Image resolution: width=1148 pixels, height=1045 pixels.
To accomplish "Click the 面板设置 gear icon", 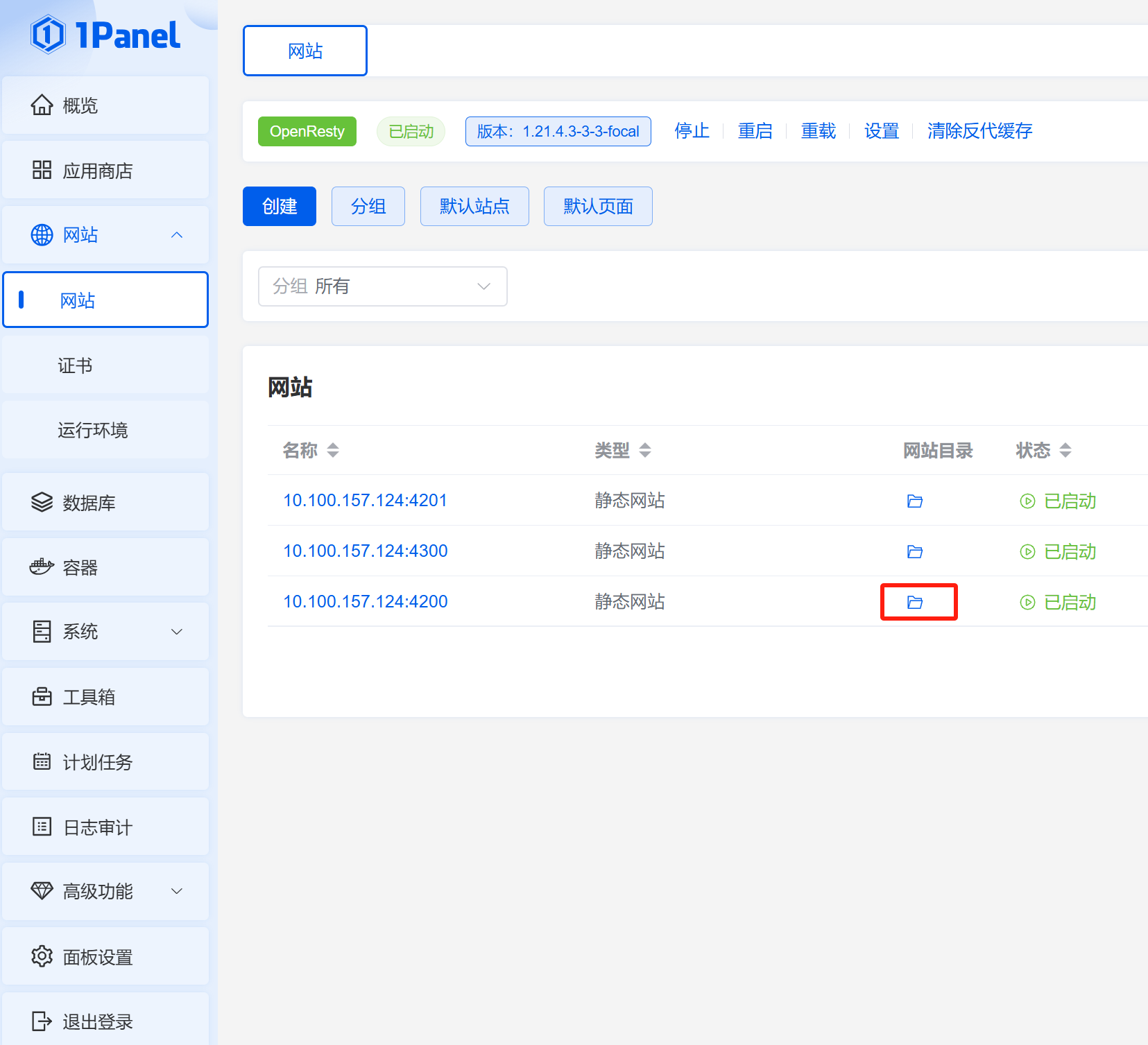I will (42, 956).
